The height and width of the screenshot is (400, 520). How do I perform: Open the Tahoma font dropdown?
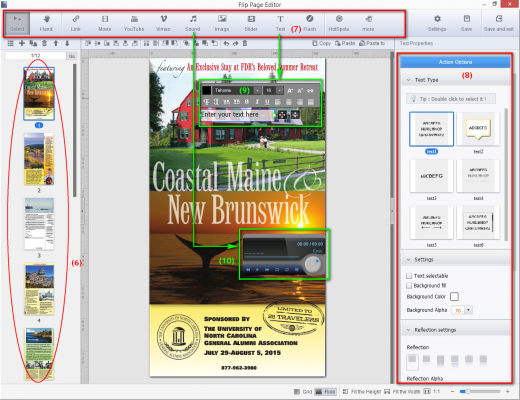pos(257,90)
